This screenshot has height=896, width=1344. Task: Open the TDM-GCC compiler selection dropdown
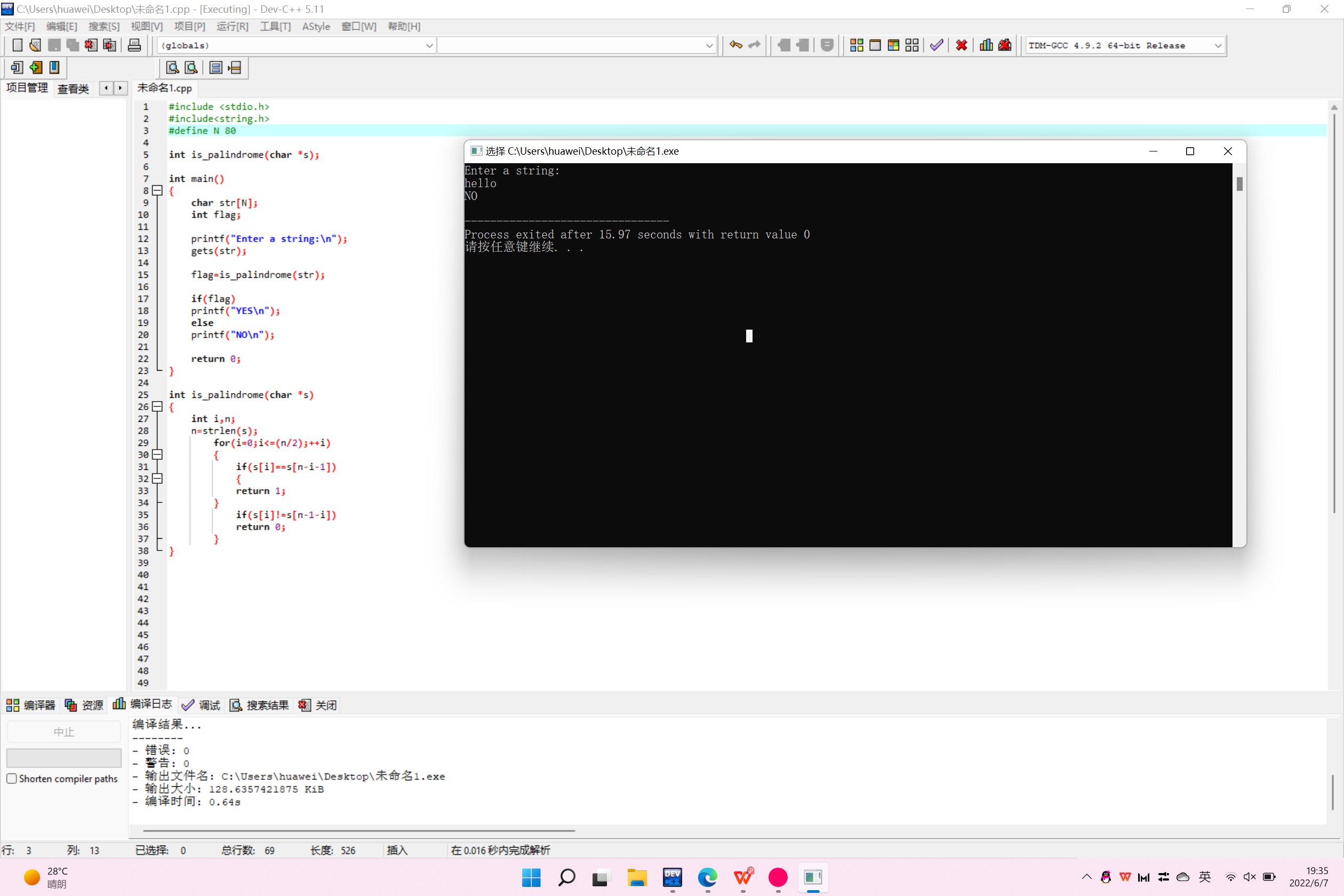click(x=1218, y=45)
